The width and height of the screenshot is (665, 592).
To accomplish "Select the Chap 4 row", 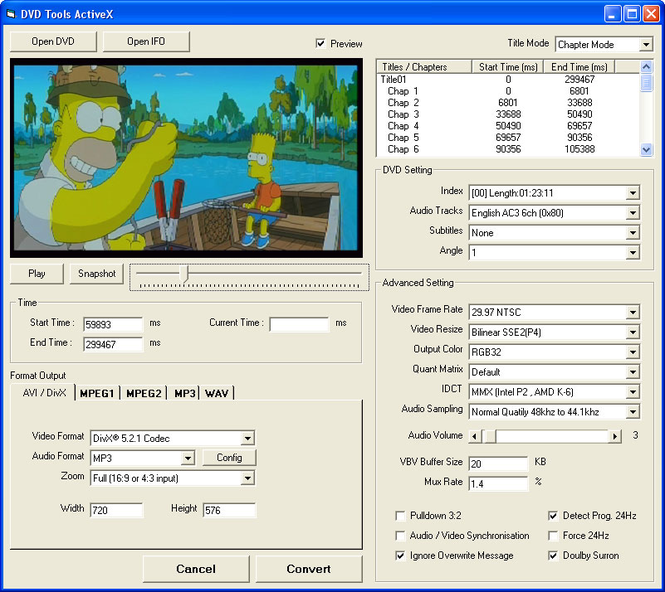I will (x=508, y=126).
